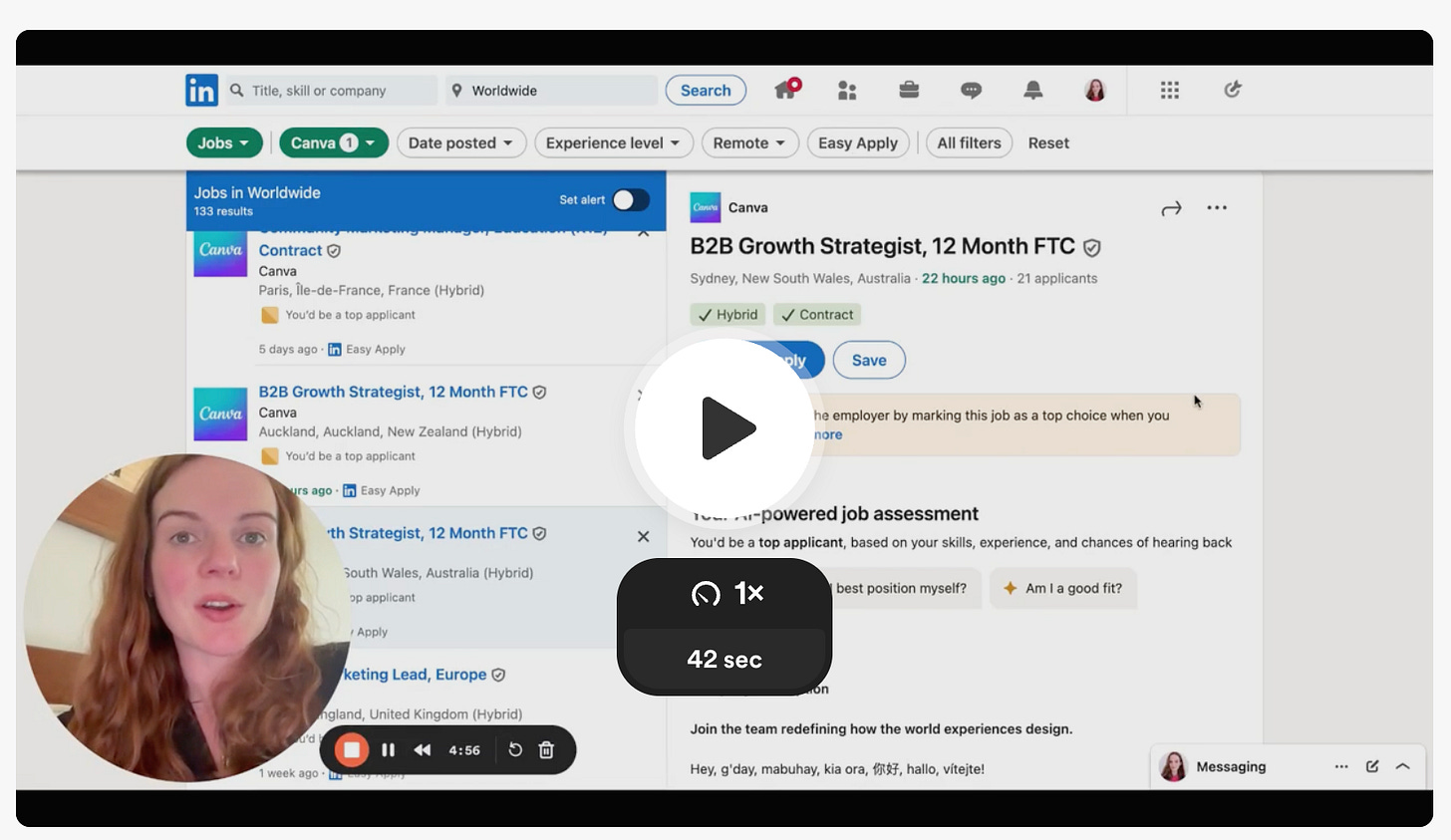Click the refresh arrow icon right of the apps grid

[x=1233, y=90]
